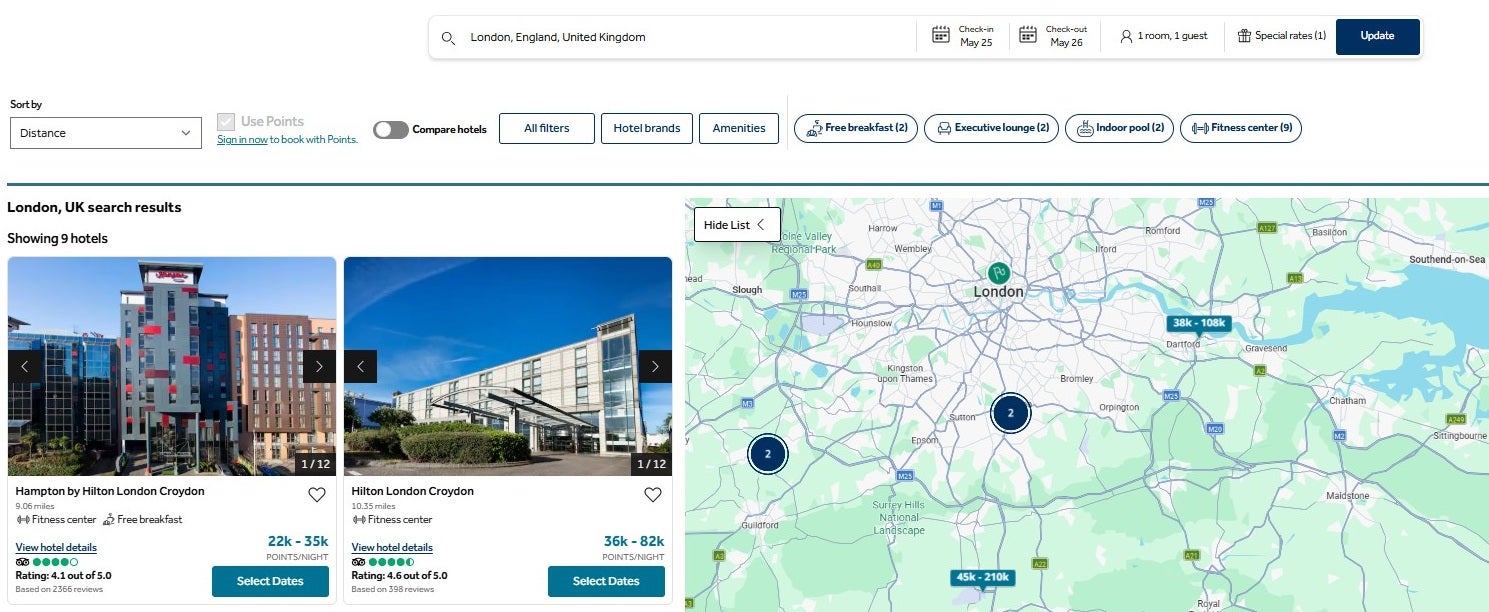Show next photo of Hampton by Hilton
Viewport: 1489px width, 612px height.
(x=319, y=367)
